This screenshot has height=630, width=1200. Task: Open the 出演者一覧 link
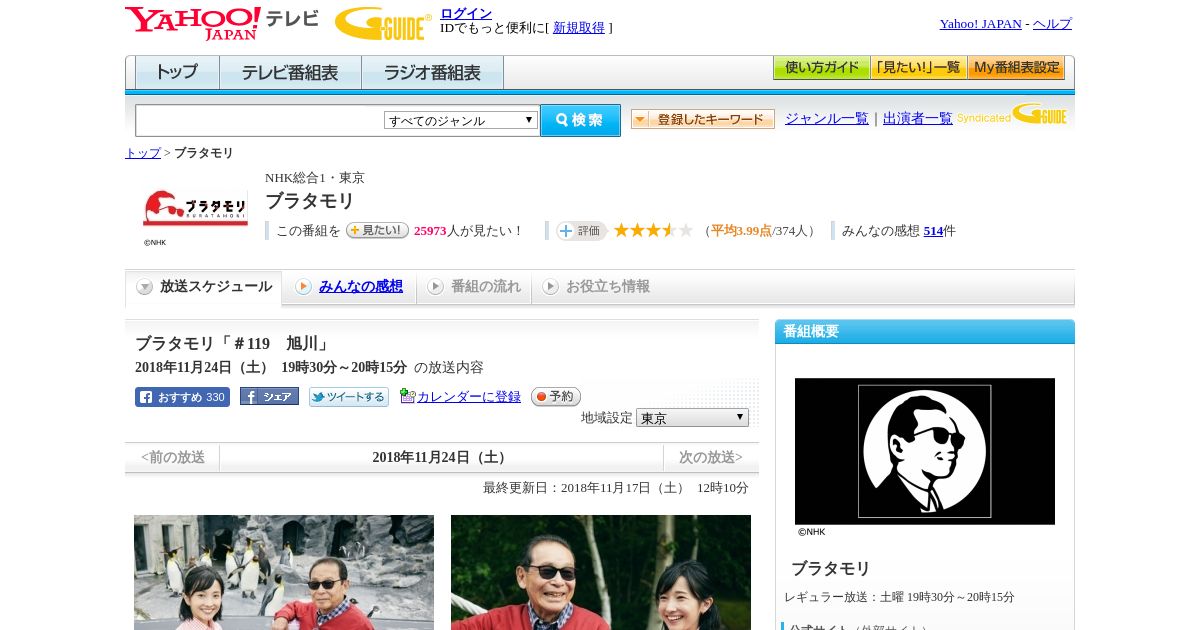[x=918, y=119]
